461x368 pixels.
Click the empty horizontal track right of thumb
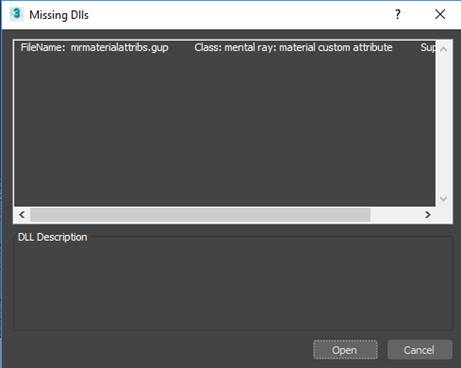click(x=395, y=215)
